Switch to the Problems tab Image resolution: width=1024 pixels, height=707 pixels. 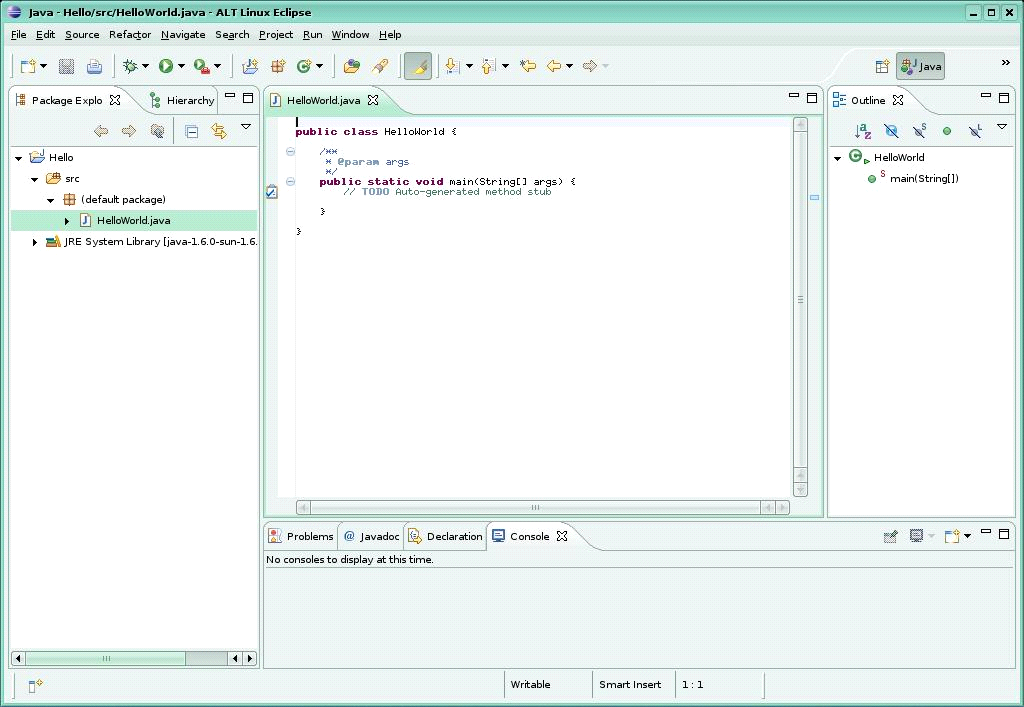(302, 536)
